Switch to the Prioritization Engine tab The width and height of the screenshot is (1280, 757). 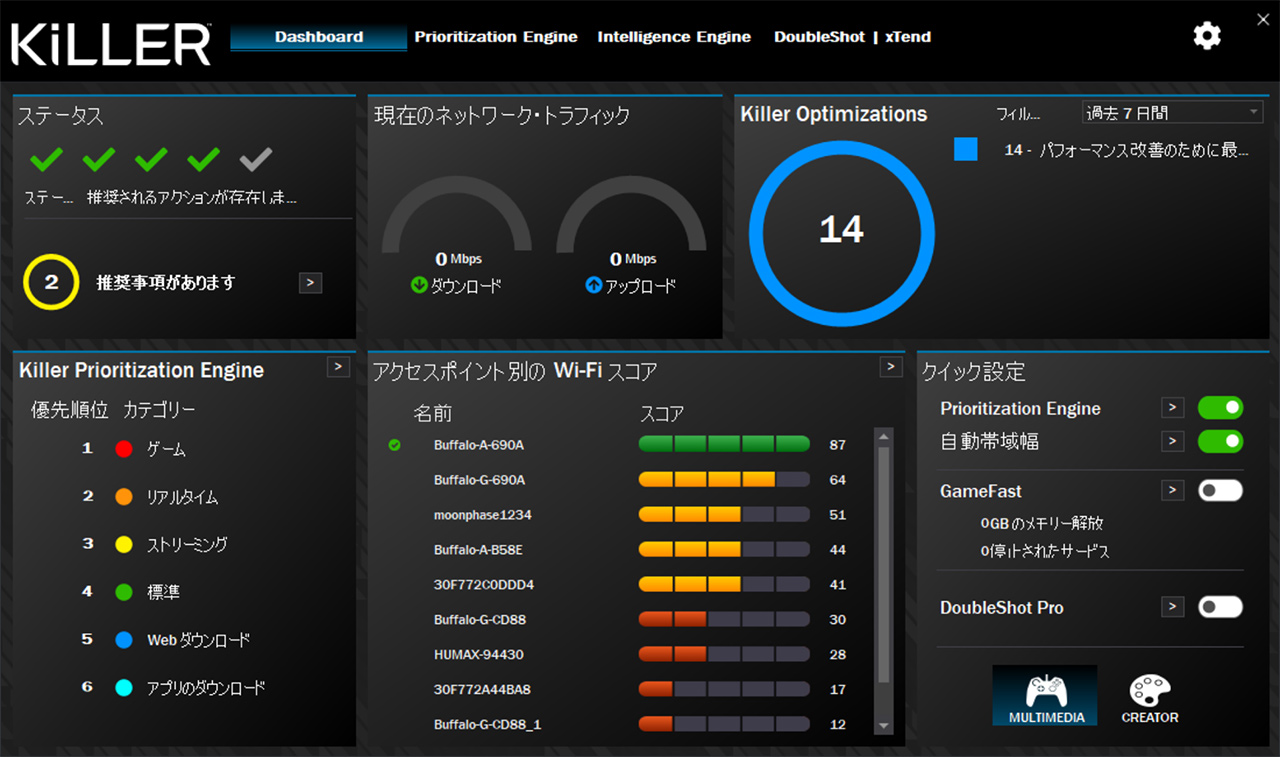[496, 37]
